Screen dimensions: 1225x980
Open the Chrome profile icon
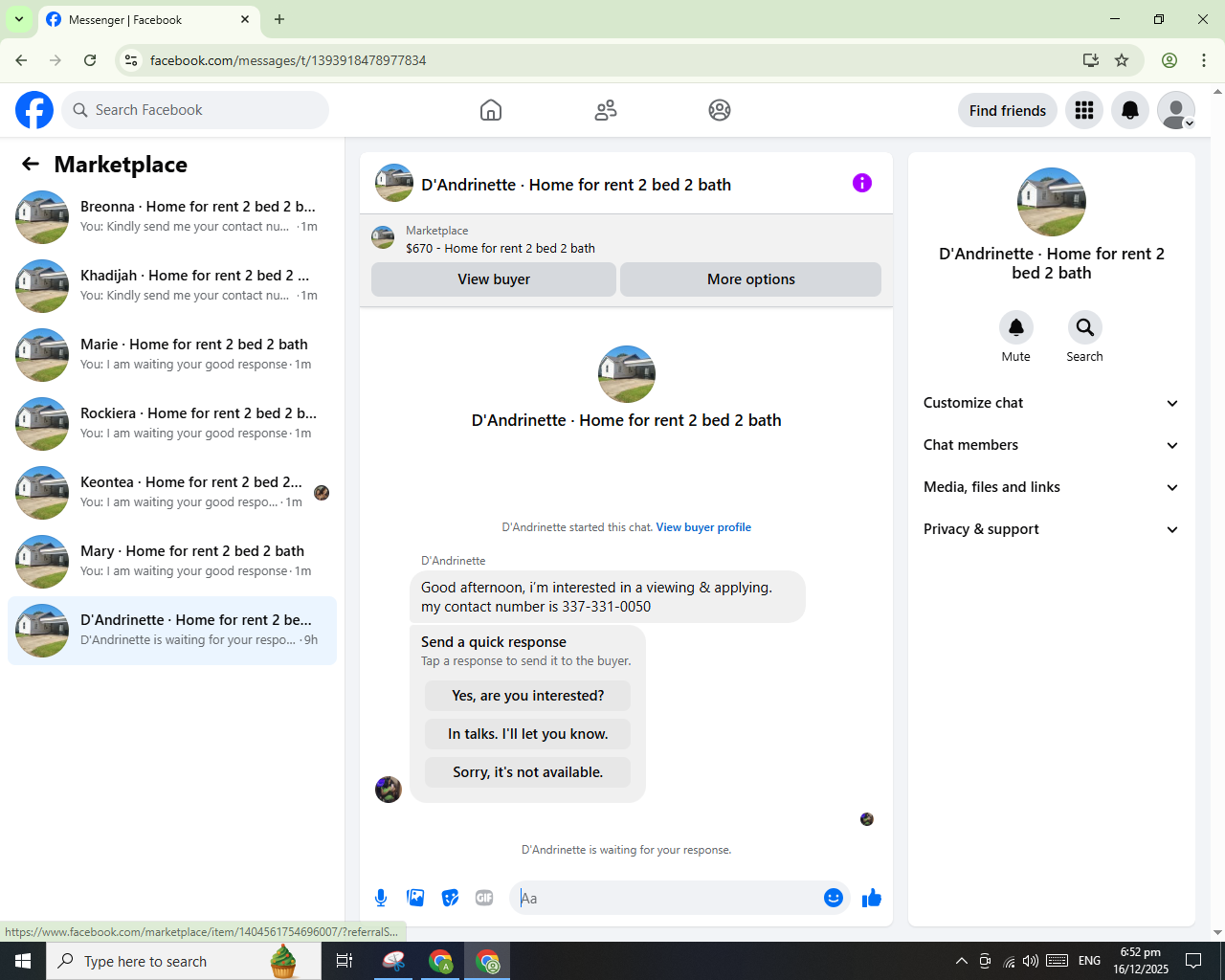(1169, 60)
